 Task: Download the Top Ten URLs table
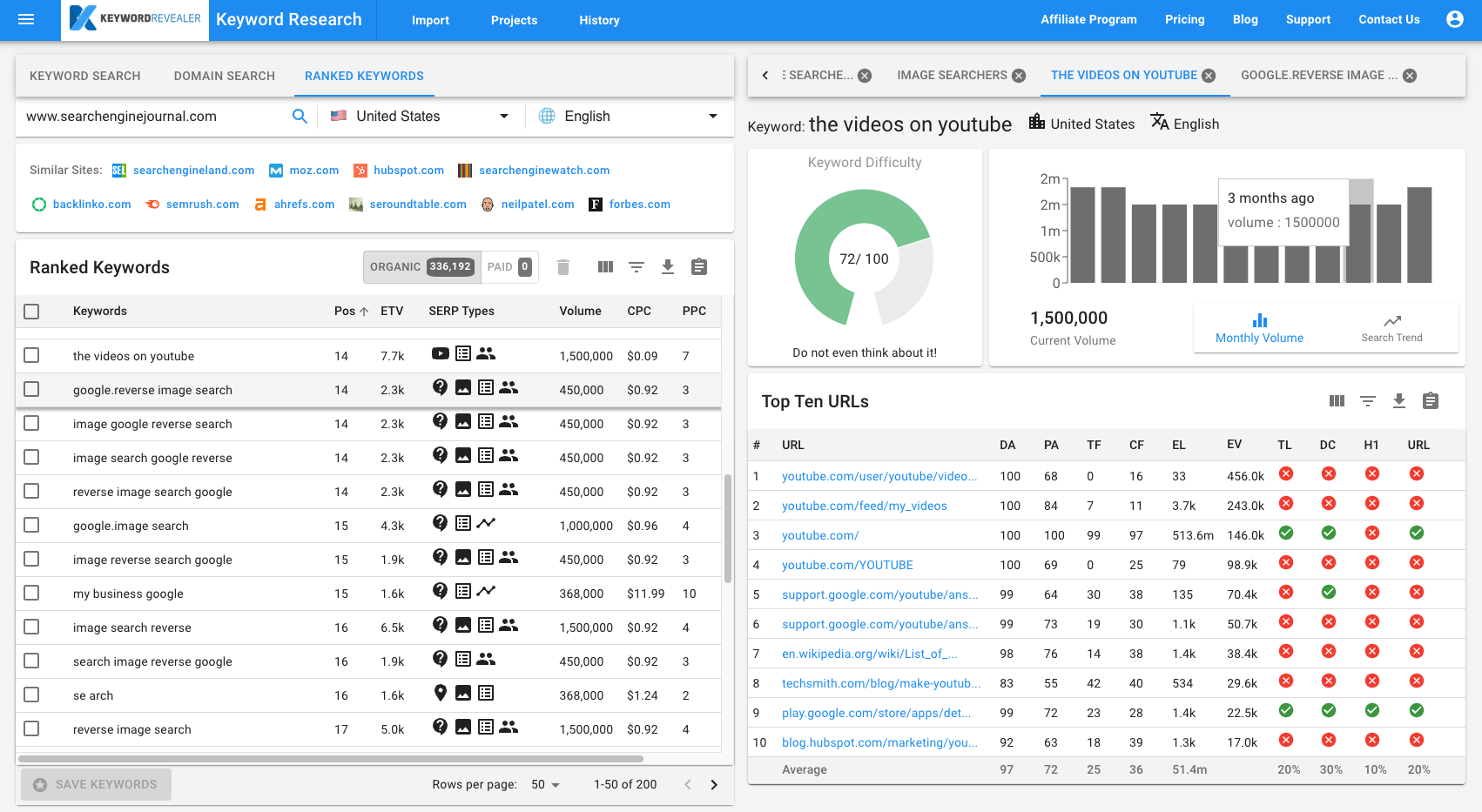click(x=1399, y=401)
